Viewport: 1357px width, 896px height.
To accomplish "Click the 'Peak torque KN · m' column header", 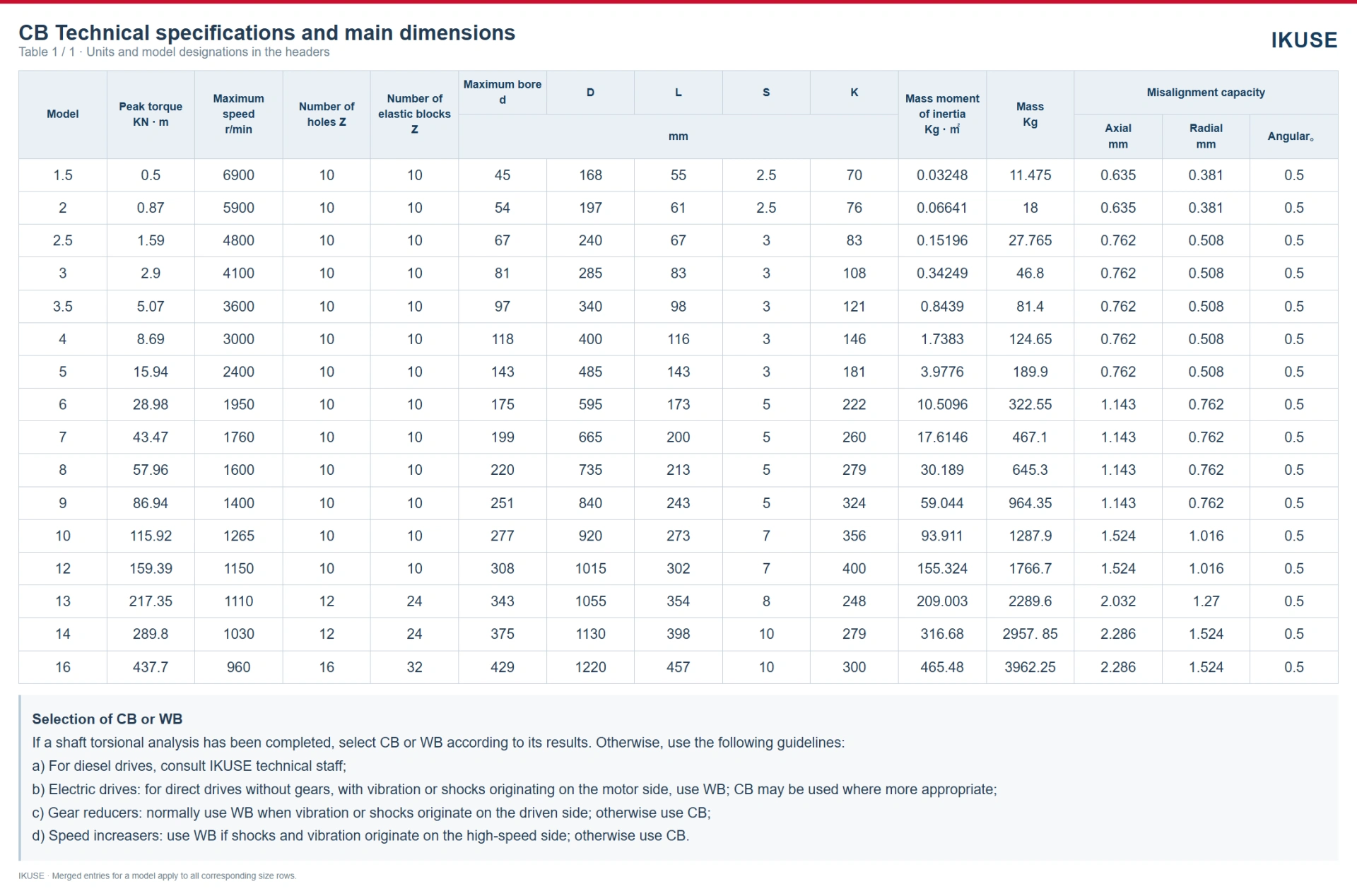I will (x=151, y=114).
